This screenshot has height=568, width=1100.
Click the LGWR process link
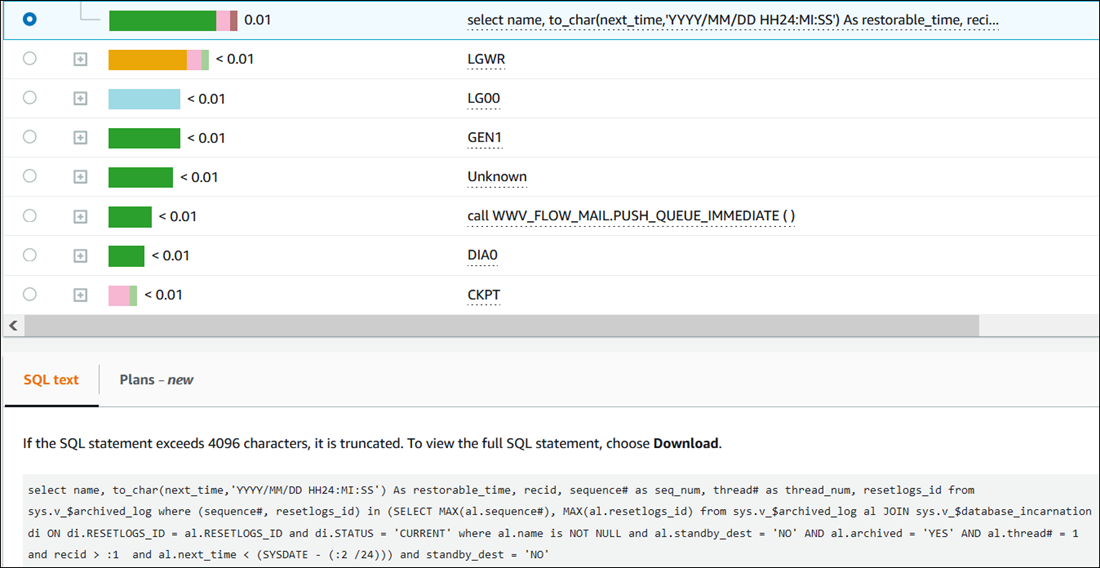pyautogui.click(x=486, y=59)
